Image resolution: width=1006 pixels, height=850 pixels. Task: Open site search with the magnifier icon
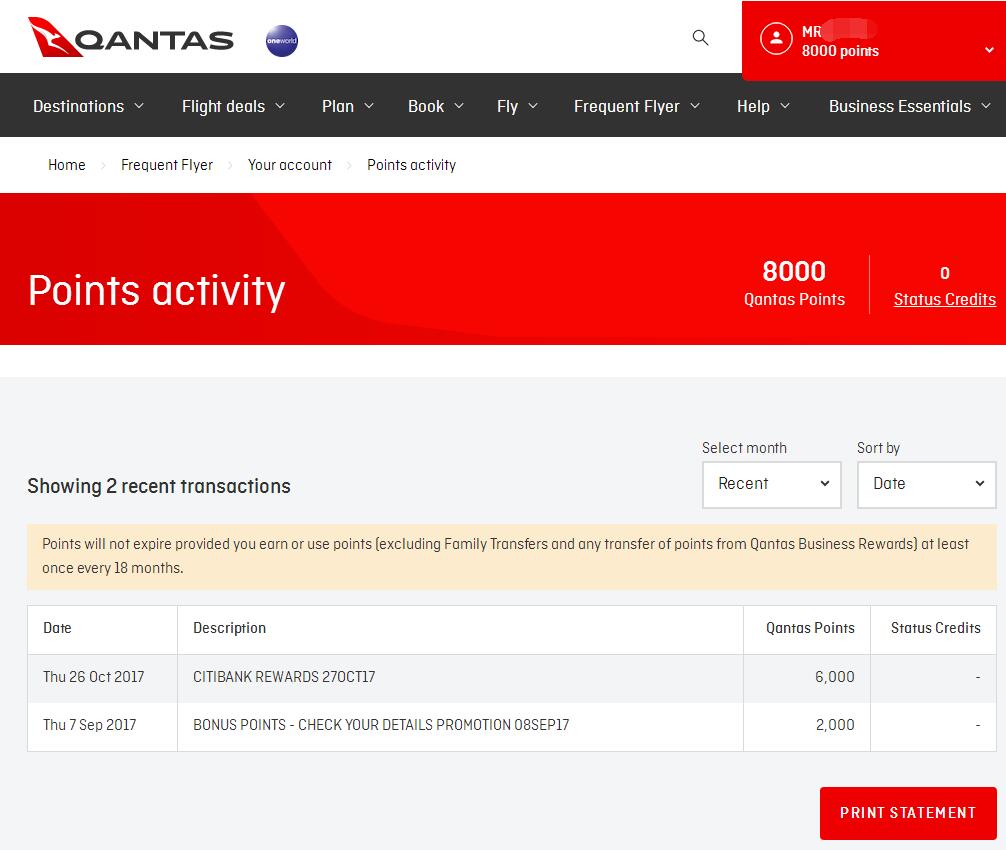701,38
